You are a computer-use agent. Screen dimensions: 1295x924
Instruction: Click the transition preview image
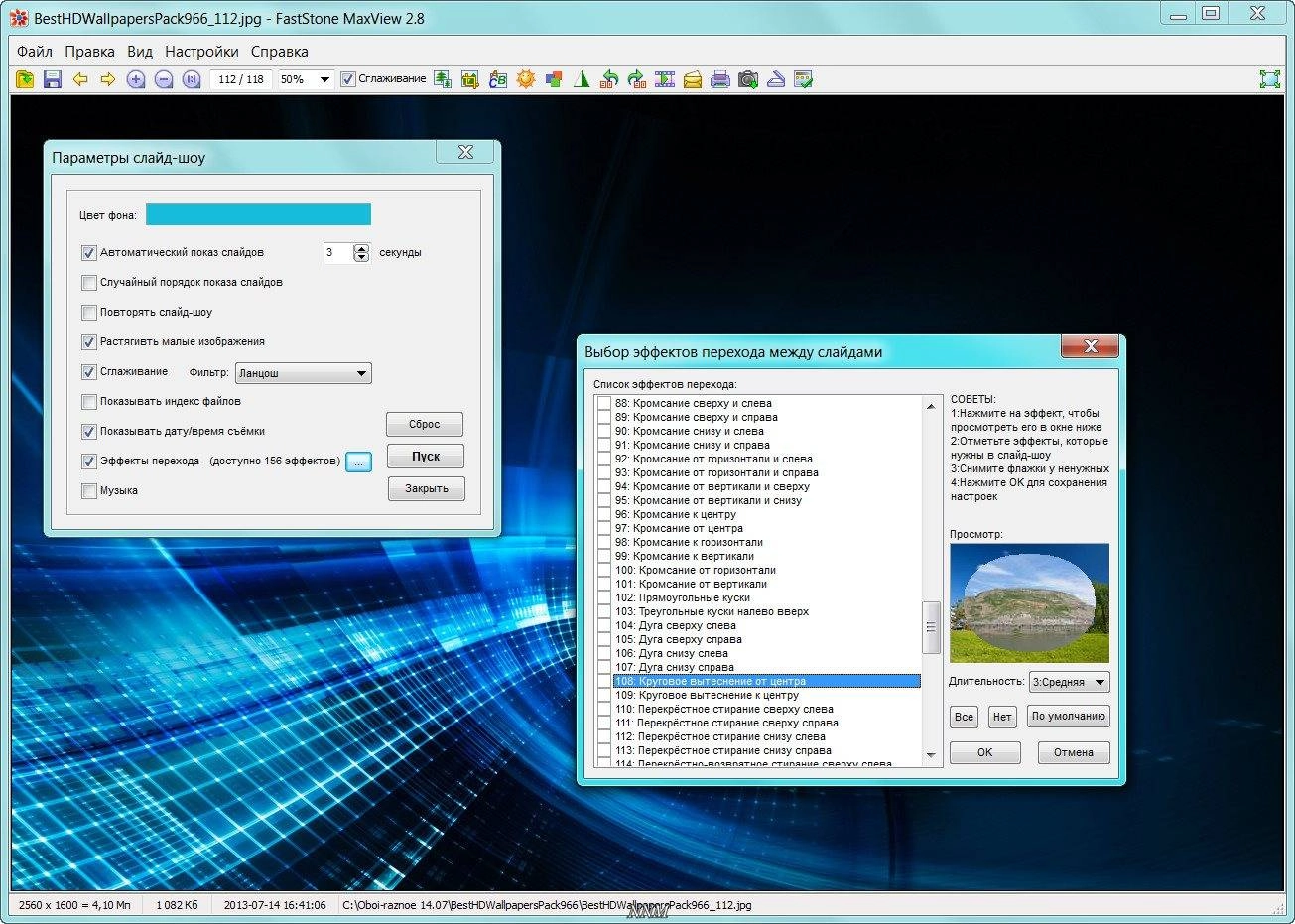(1029, 602)
